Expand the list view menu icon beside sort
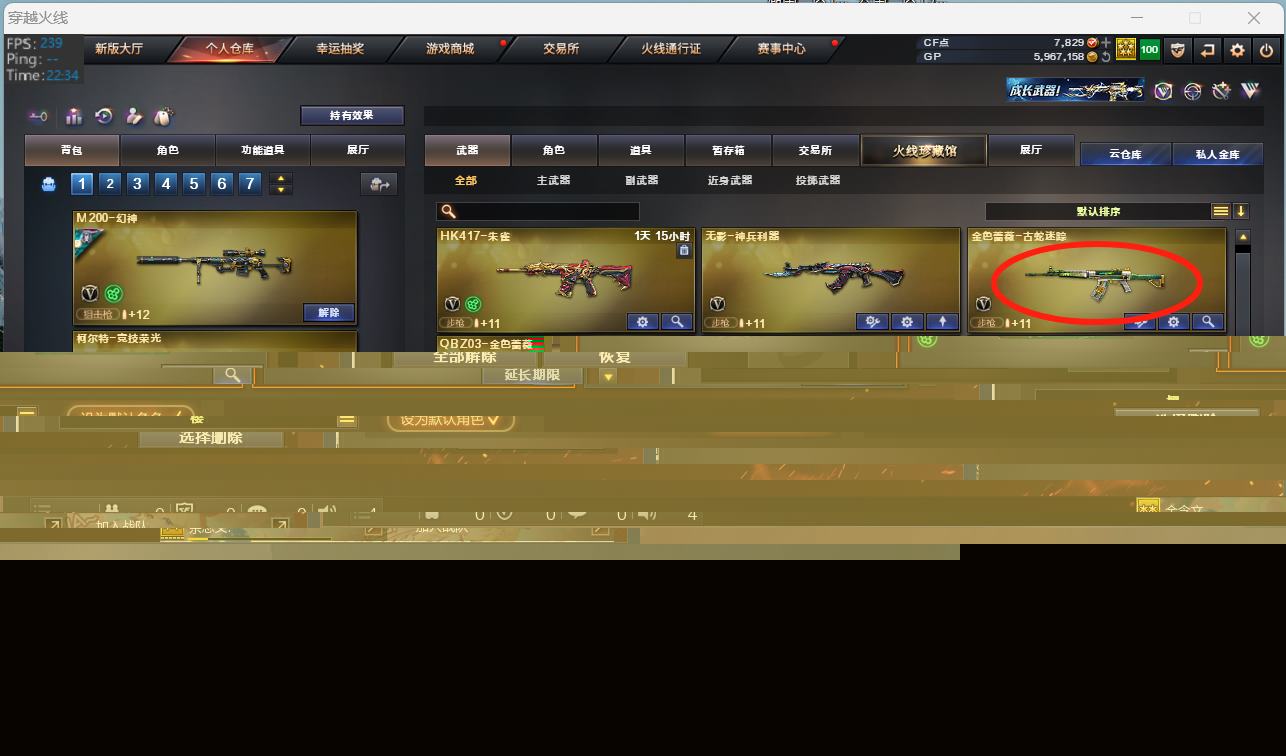The image size is (1286, 756). [1220, 211]
